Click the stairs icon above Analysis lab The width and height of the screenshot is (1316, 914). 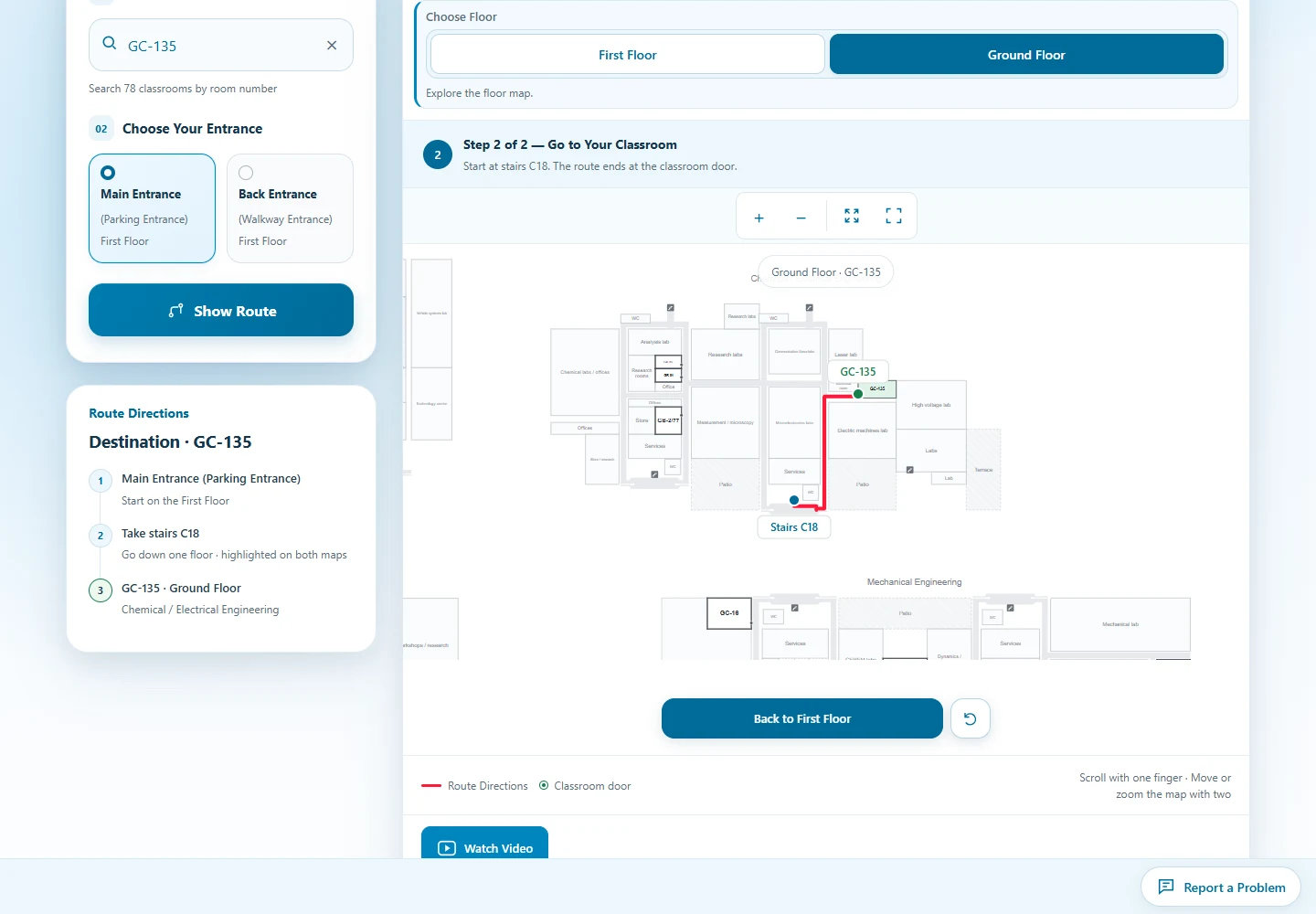coord(671,308)
